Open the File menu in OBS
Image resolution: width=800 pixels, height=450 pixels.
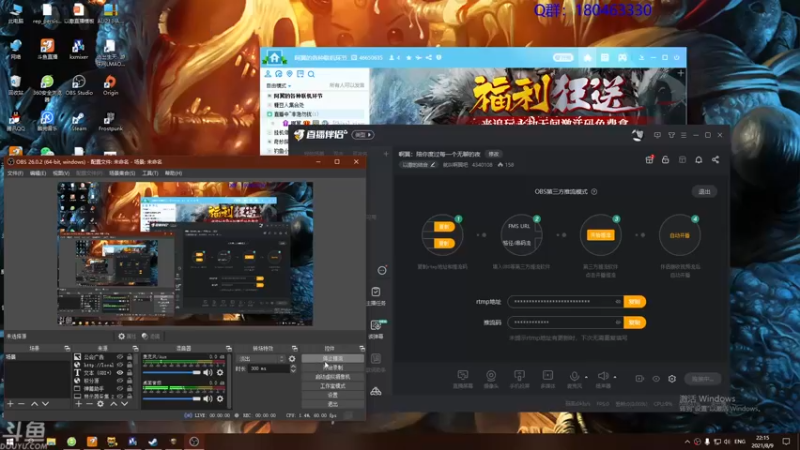(x=15, y=173)
